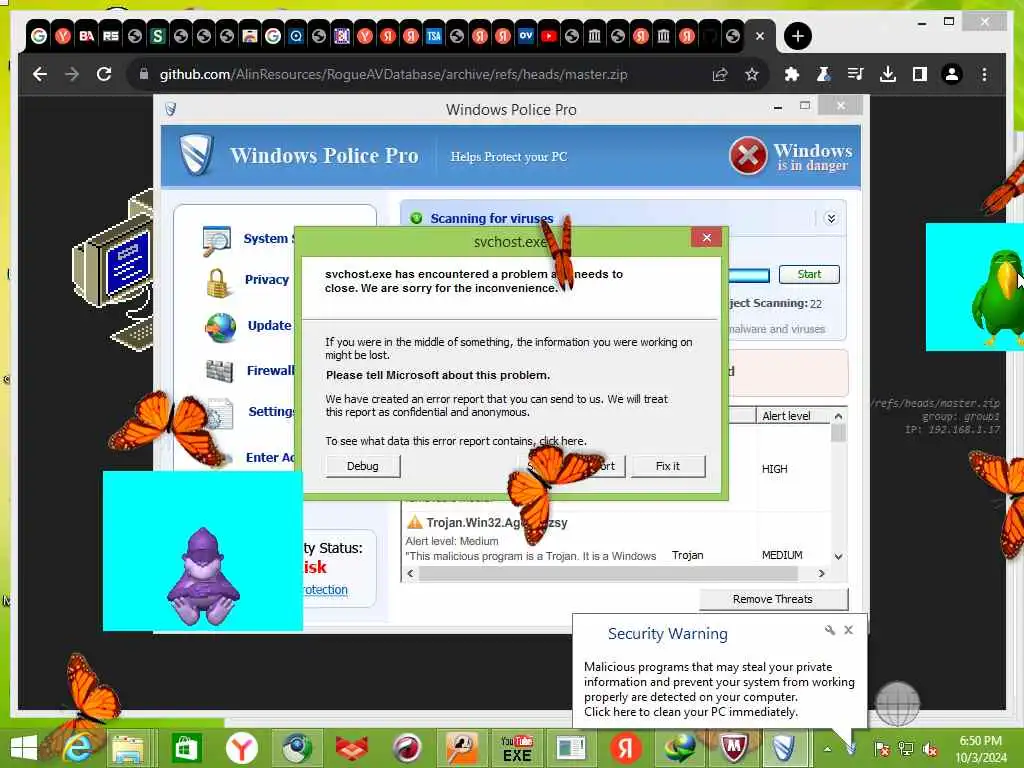Click the Privacy padlock icon
Viewport: 1024px width, 768px height.
point(217,283)
